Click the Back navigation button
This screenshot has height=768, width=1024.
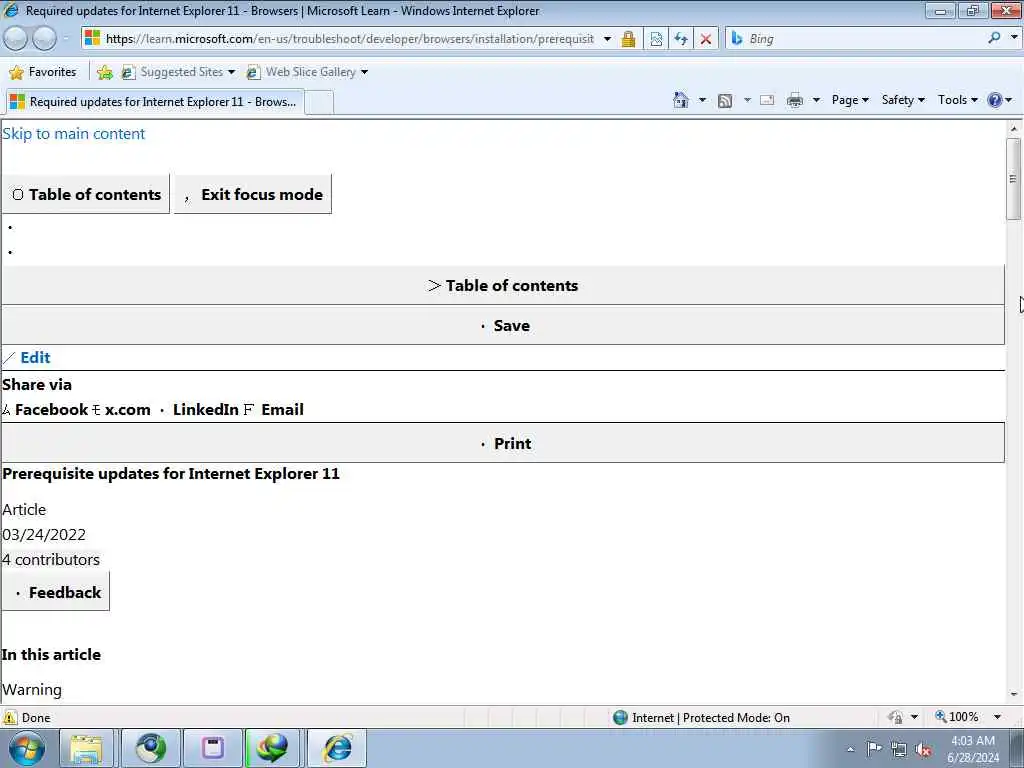(15, 39)
